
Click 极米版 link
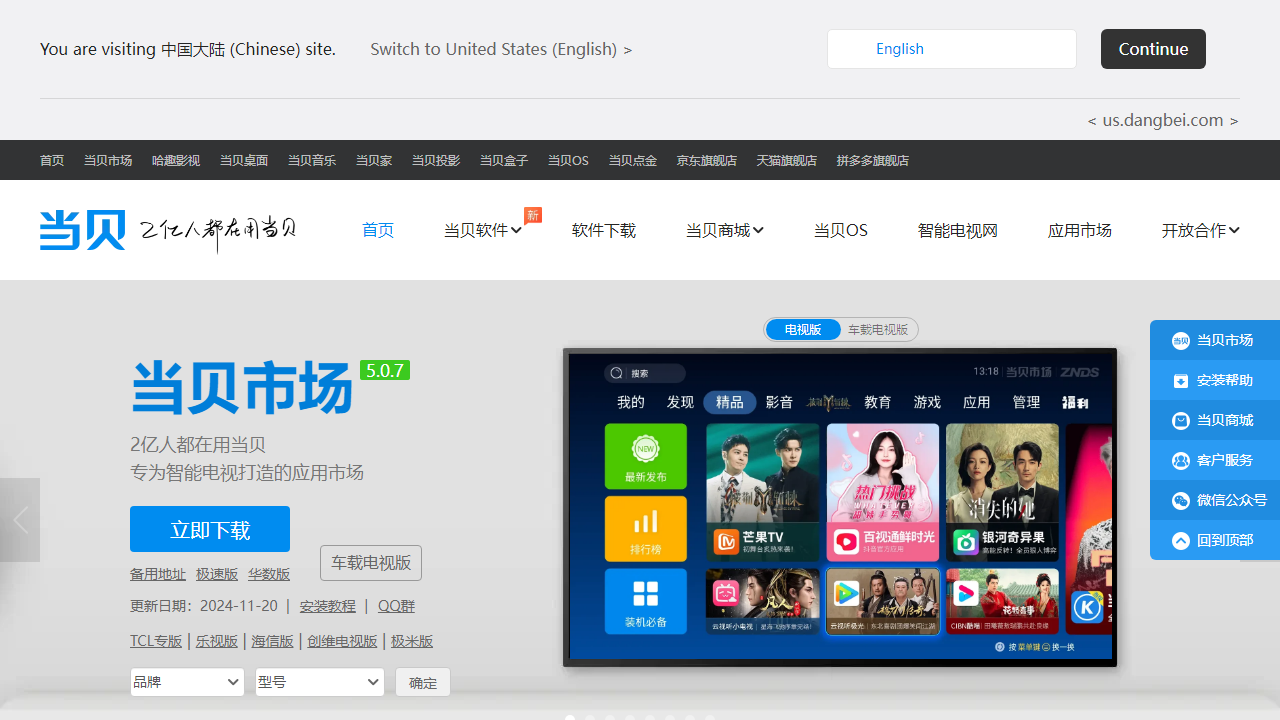pyautogui.click(x=412, y=641)
